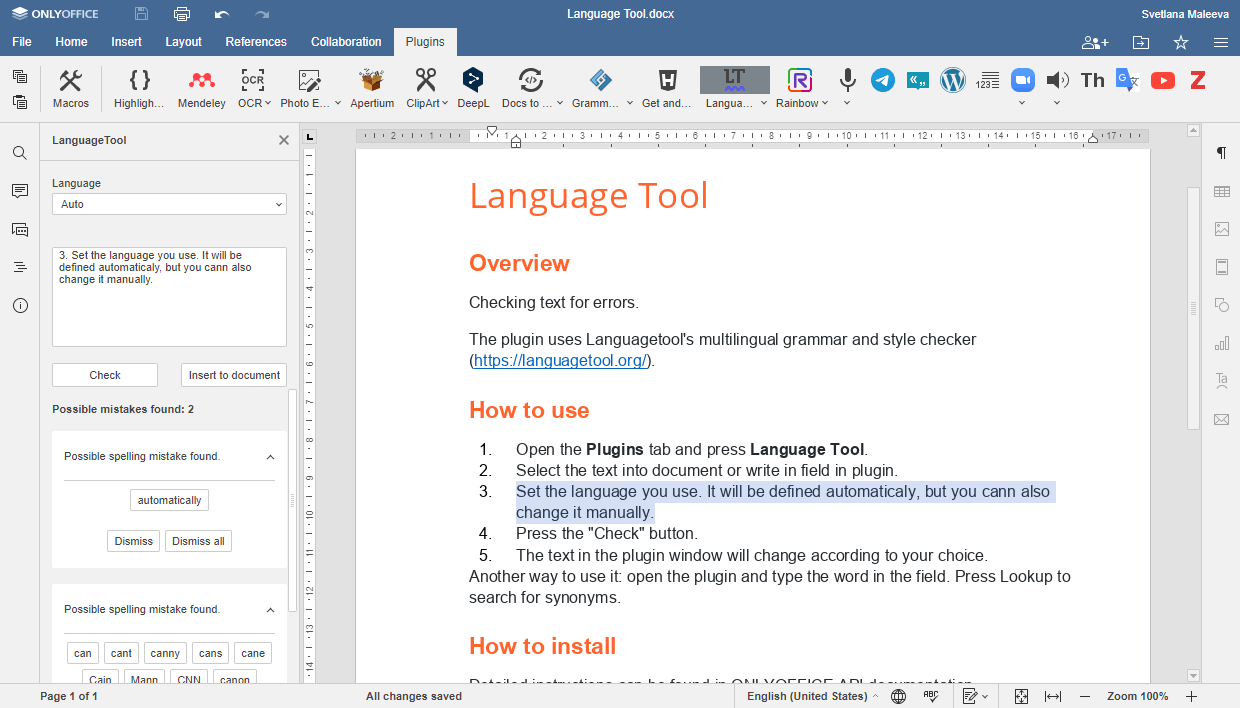This screenshot has width=1240, height=708.
Task: Open the Headings navigation panel
Action: point(20,267)
